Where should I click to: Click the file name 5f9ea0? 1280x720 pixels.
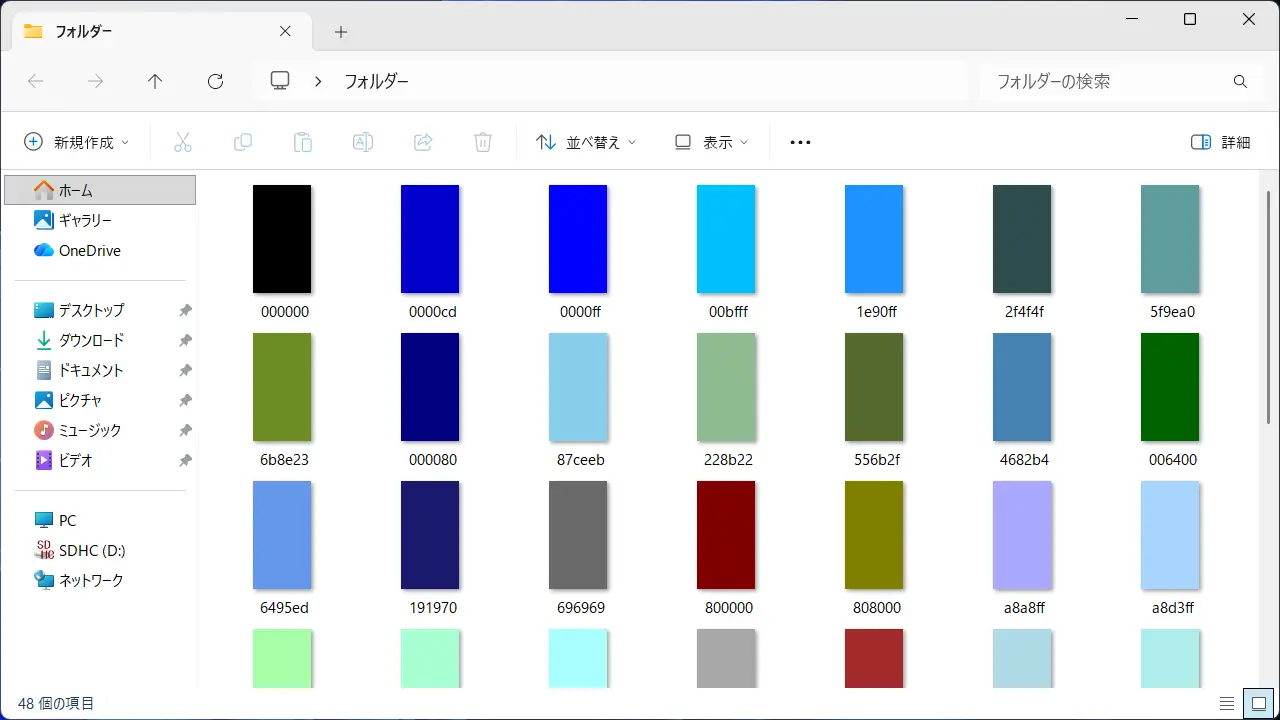[x=1173, y=312]
